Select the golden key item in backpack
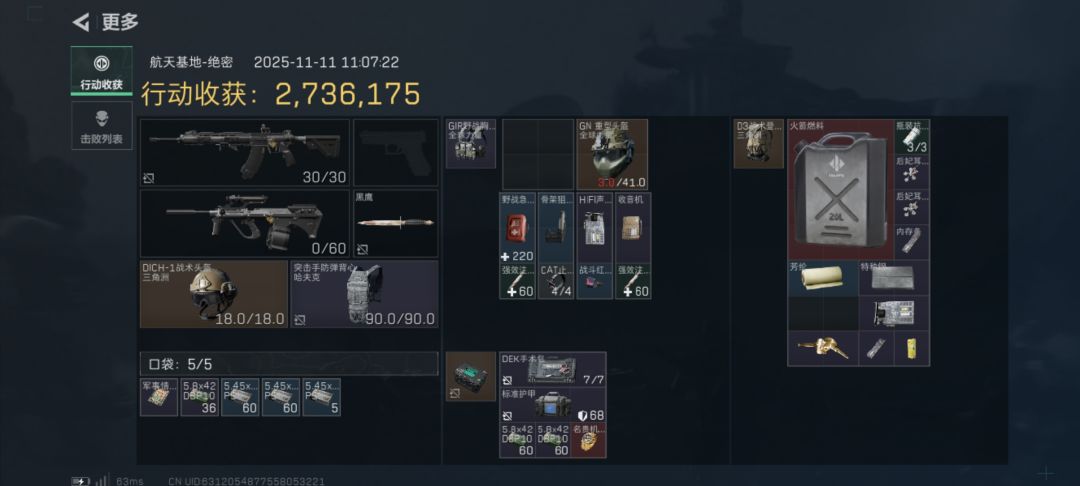 (823, 348)
